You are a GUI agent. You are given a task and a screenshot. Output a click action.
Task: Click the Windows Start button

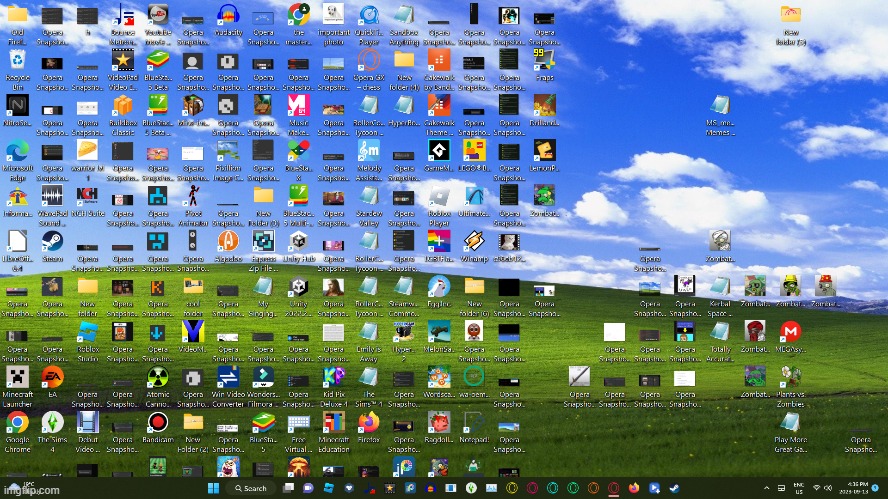(x=214, y=488)
